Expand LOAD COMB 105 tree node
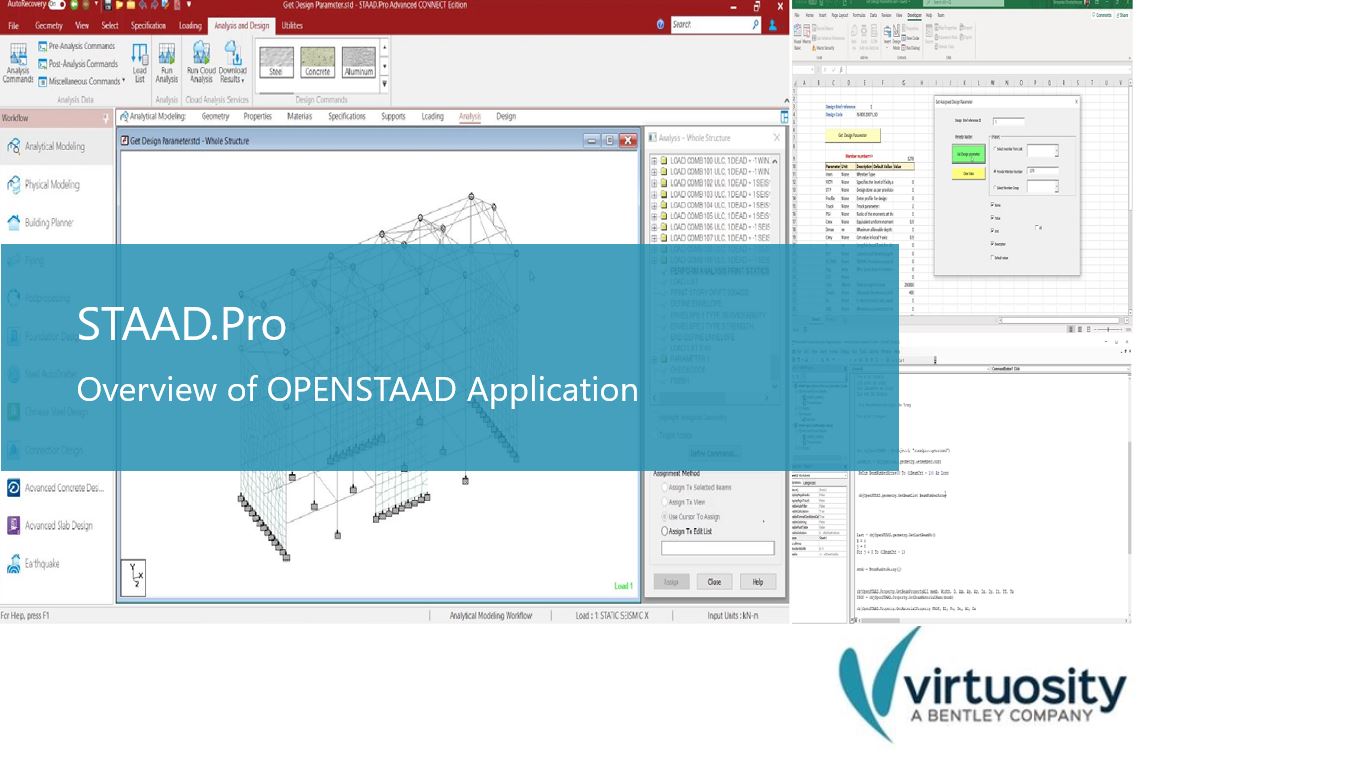1370x769 pixels. coord(655,216)
